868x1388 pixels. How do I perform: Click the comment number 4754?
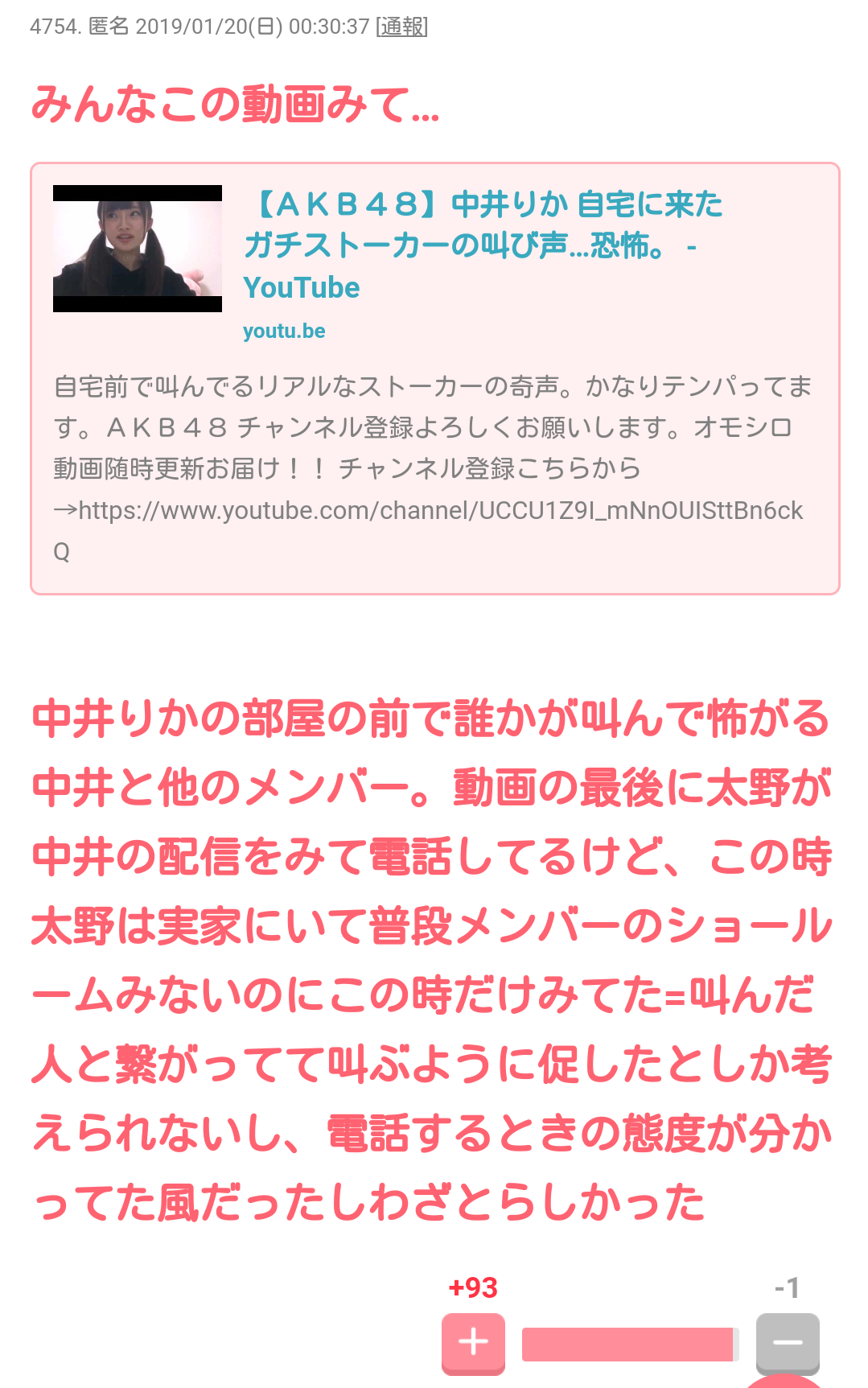[56, 27]
